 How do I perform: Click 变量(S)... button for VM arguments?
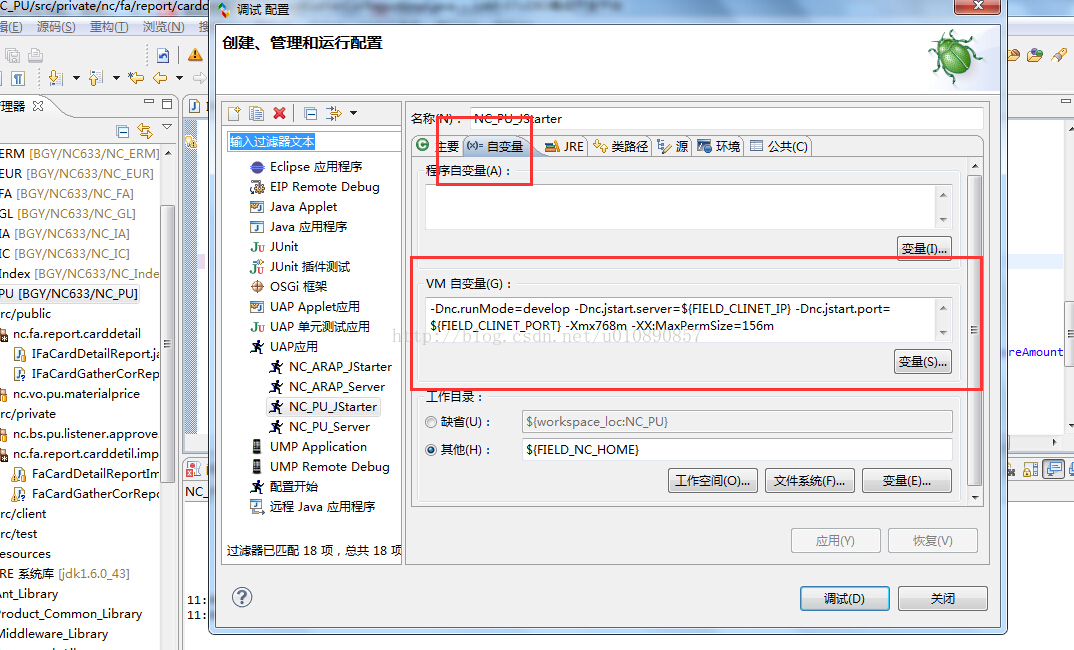(923, 361)
